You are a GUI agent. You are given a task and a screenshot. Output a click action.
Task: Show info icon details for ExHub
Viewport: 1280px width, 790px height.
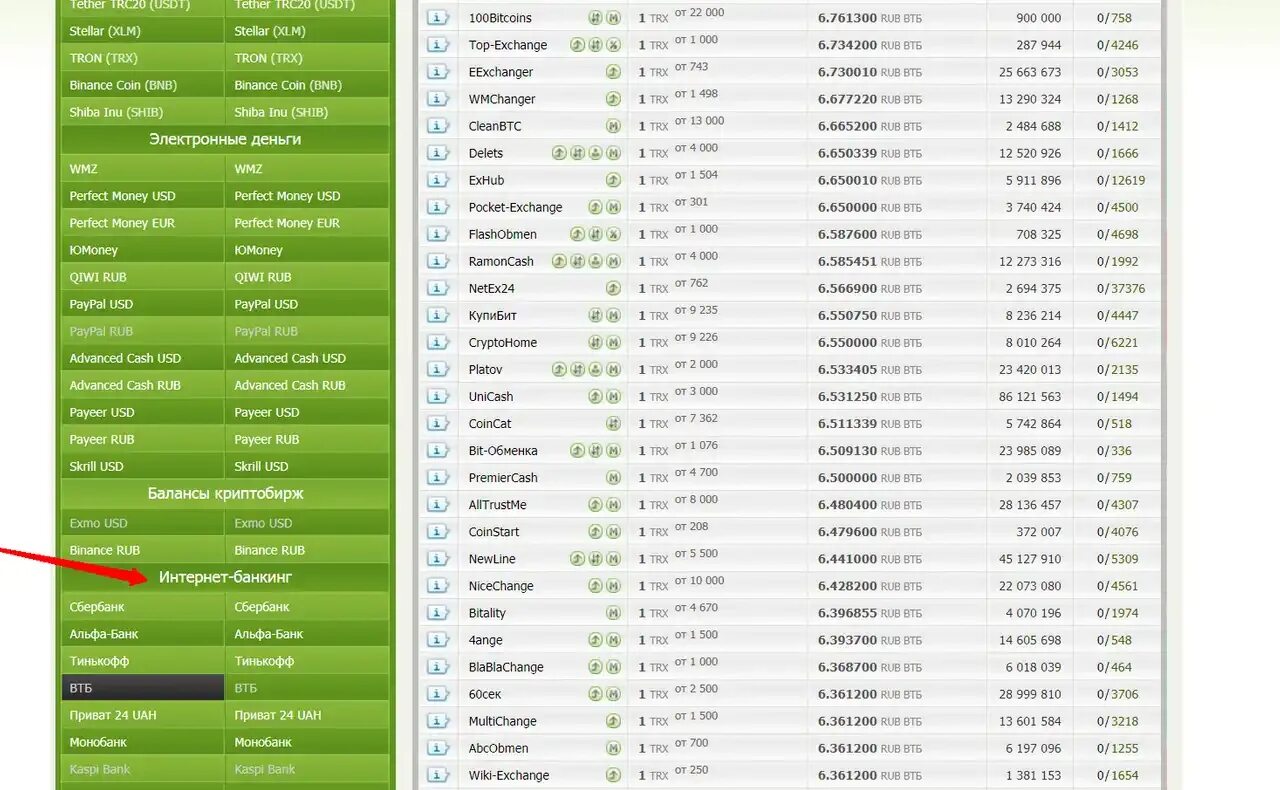(x=438, y=180)
